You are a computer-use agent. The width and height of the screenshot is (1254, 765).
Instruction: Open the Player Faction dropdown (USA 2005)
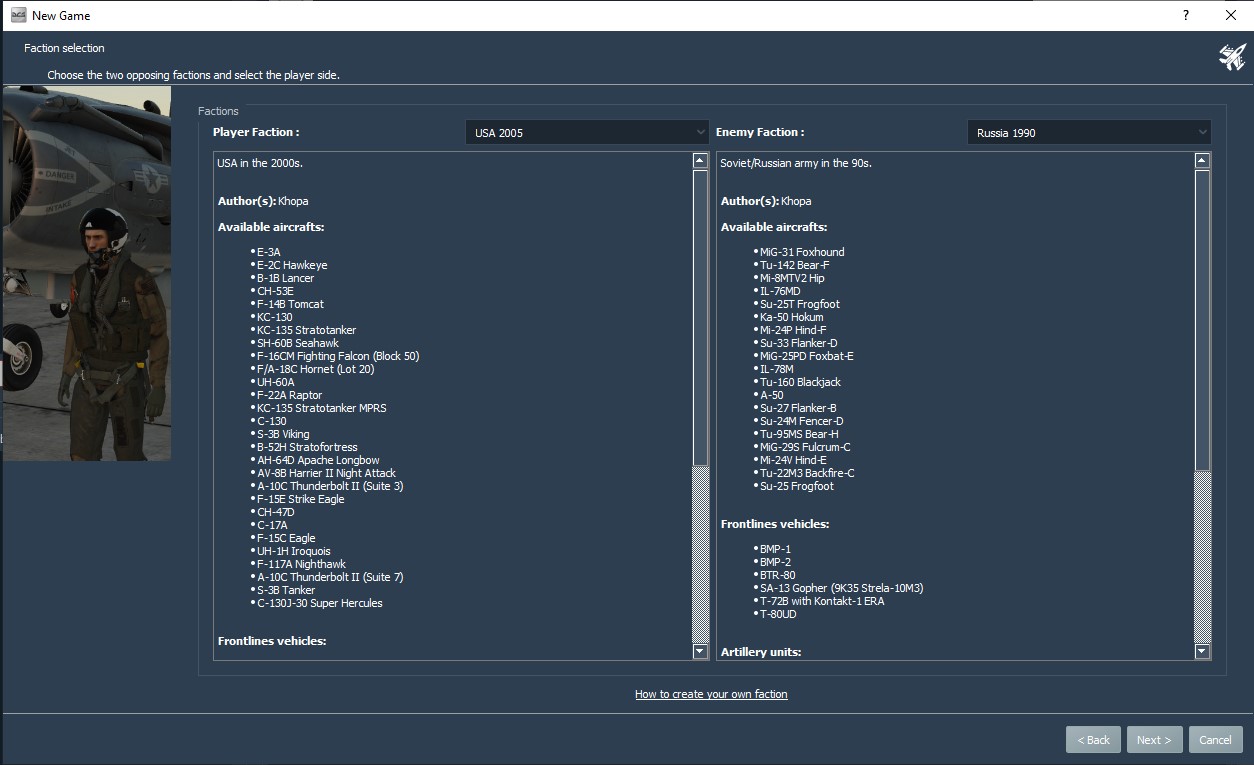point(588,132)
